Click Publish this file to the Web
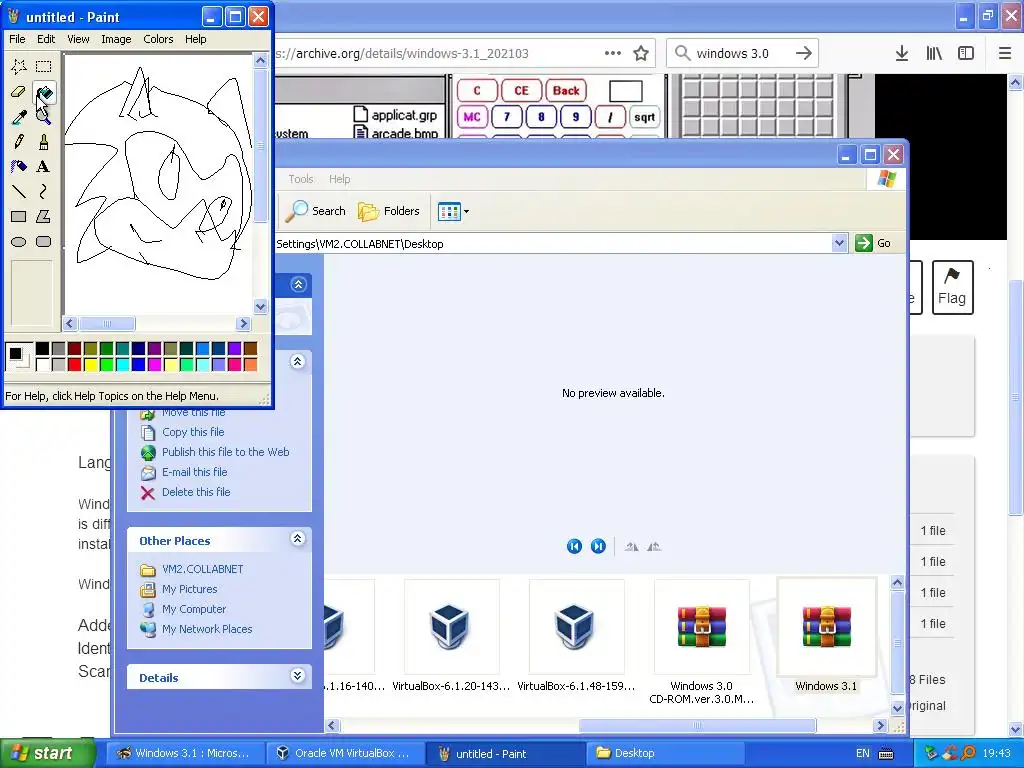Viewport: 1024px width, 768px height. pyautogui.click(x=225, y=452)
